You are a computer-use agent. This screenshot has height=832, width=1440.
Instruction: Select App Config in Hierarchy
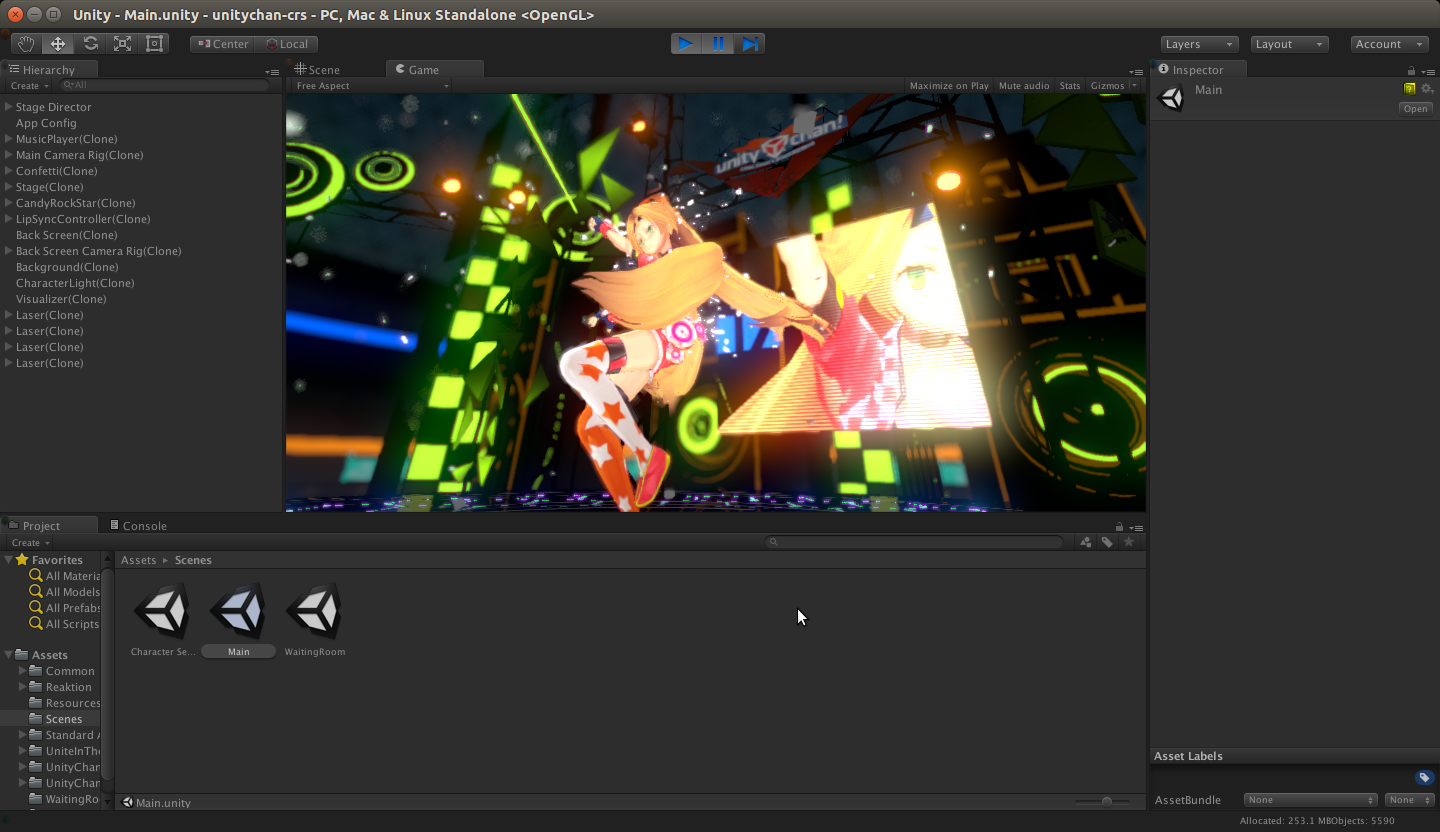(46, 123)
